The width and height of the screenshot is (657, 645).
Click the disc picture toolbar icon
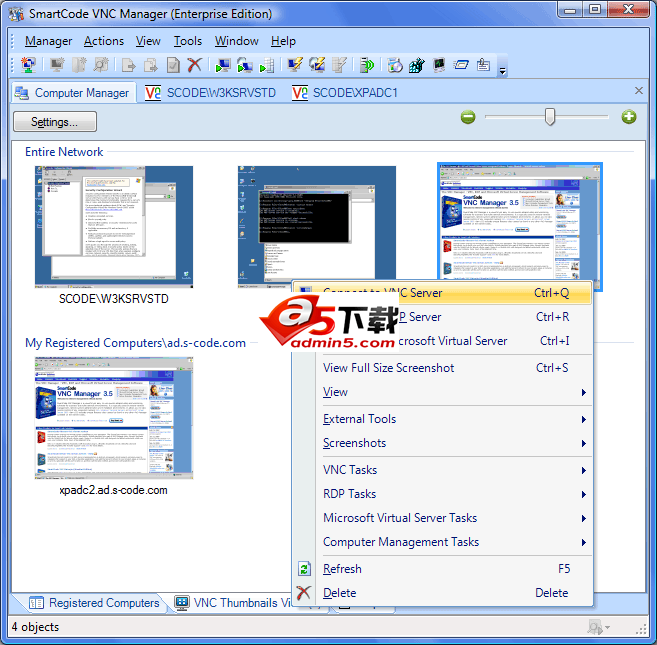tap(395, 65)
